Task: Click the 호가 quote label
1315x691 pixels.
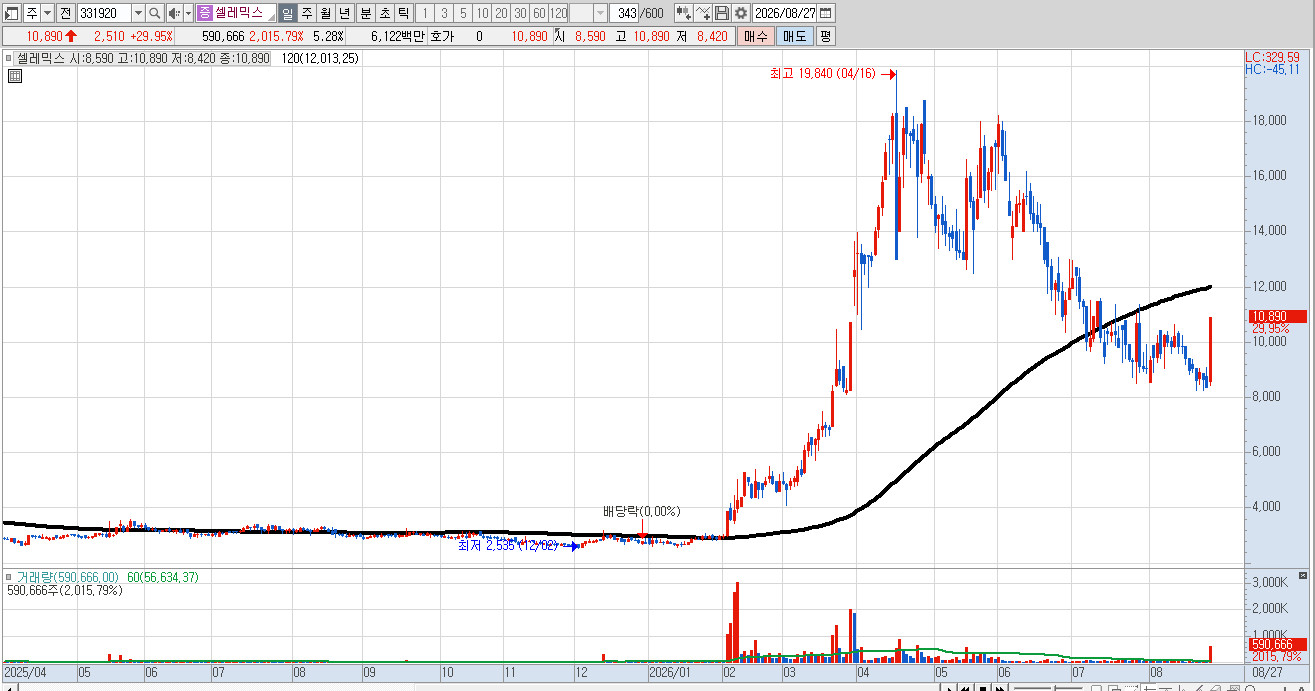Action: pos(443,36)
